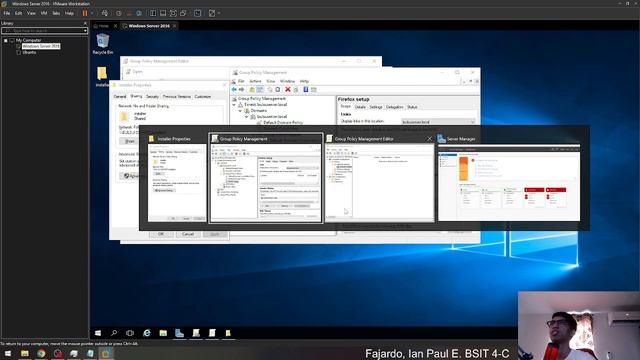Click the VMware manage snapshots icon
640x360 pixels.
[139, 13]
